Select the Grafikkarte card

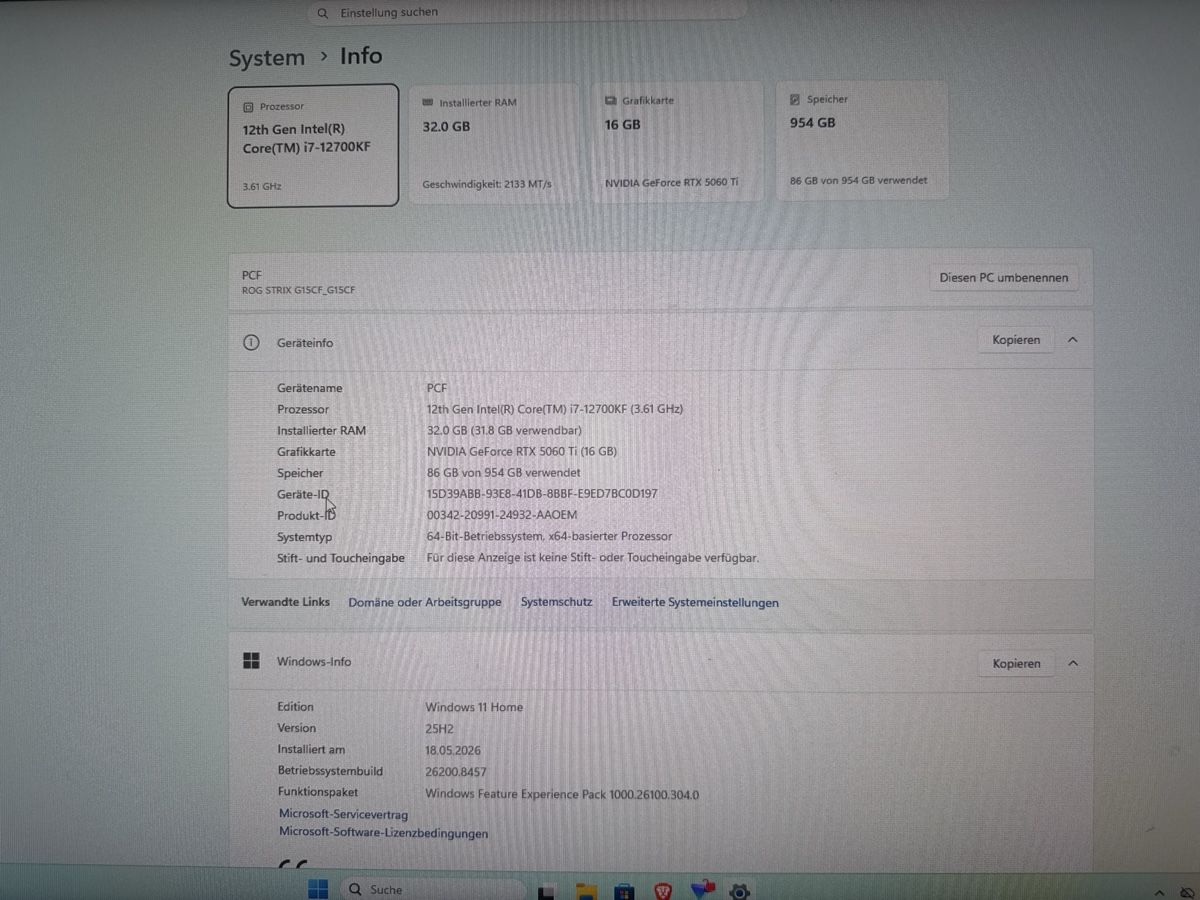[678, 141]
